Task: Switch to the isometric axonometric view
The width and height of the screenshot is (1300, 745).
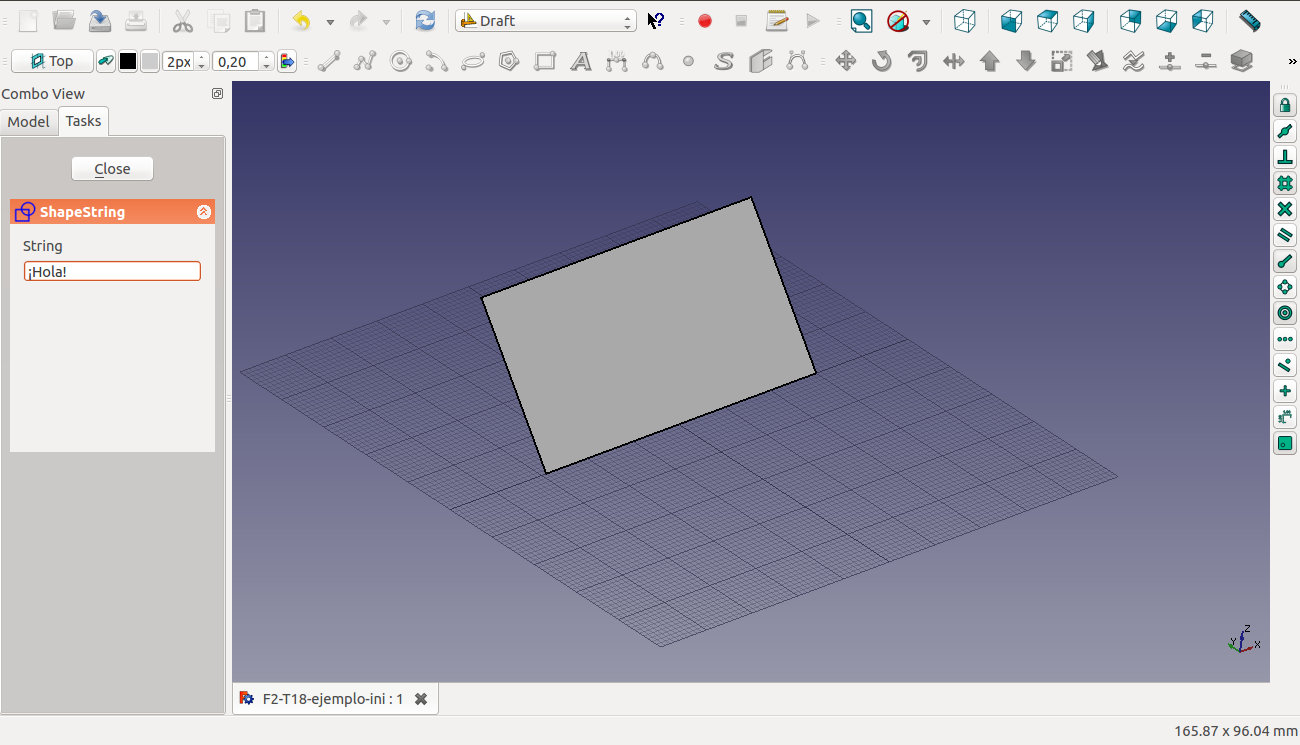Action: [x=965, y=21]
